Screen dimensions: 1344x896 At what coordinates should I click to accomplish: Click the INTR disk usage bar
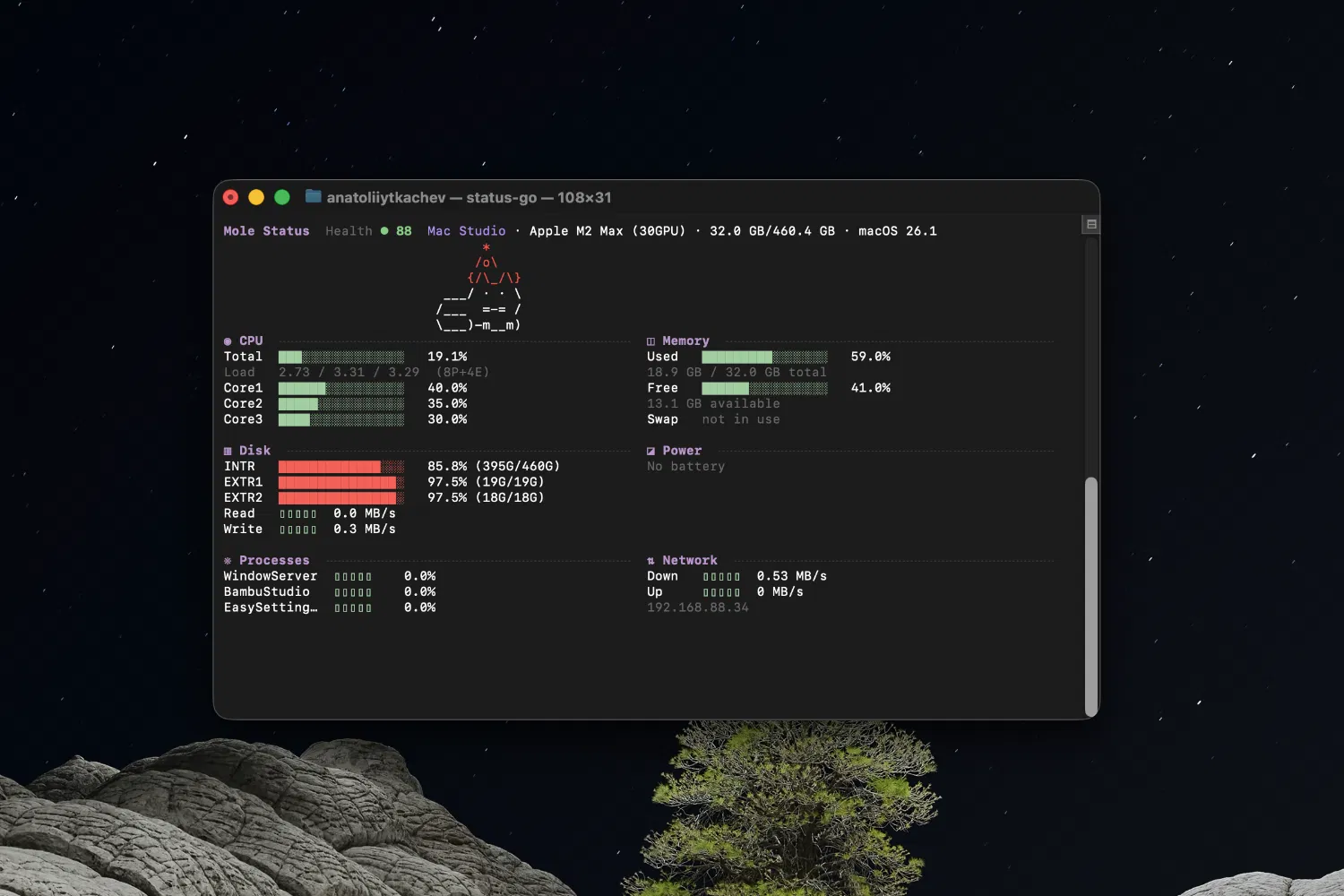pos(341,467)
